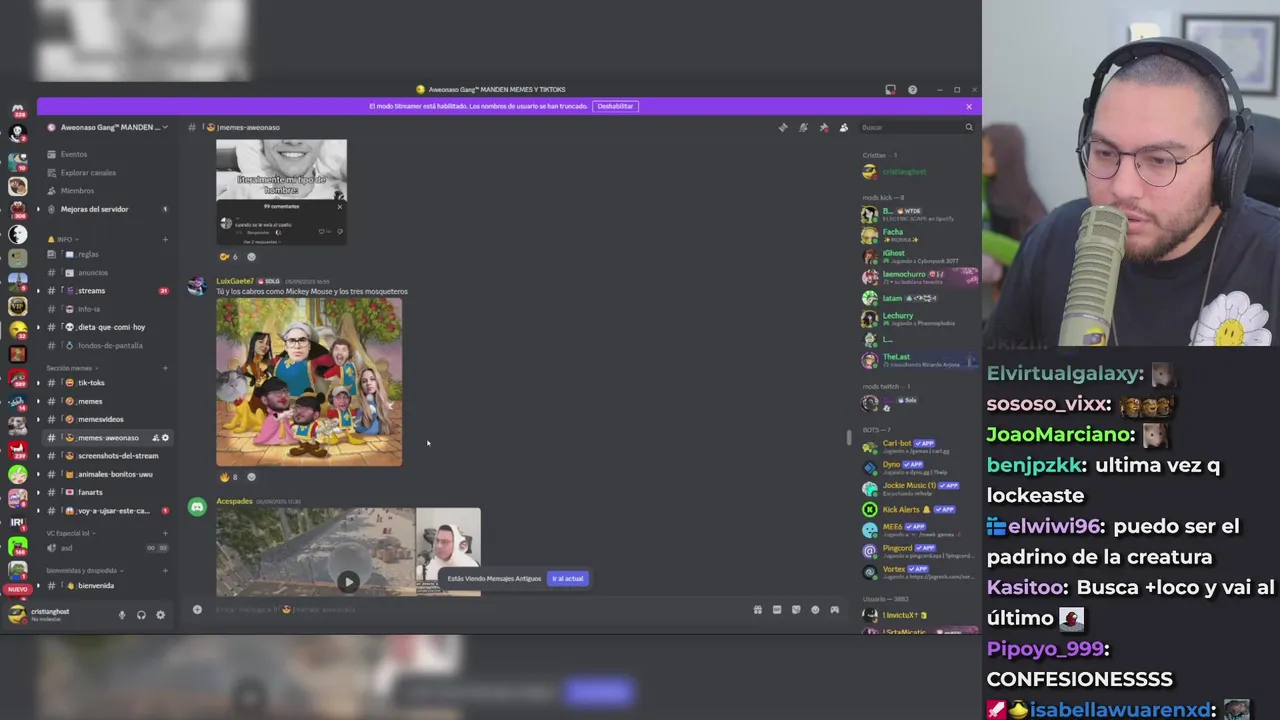1280x720 pixels.
Task: Mute the microphone in user panel
Action: coord(122,615)
